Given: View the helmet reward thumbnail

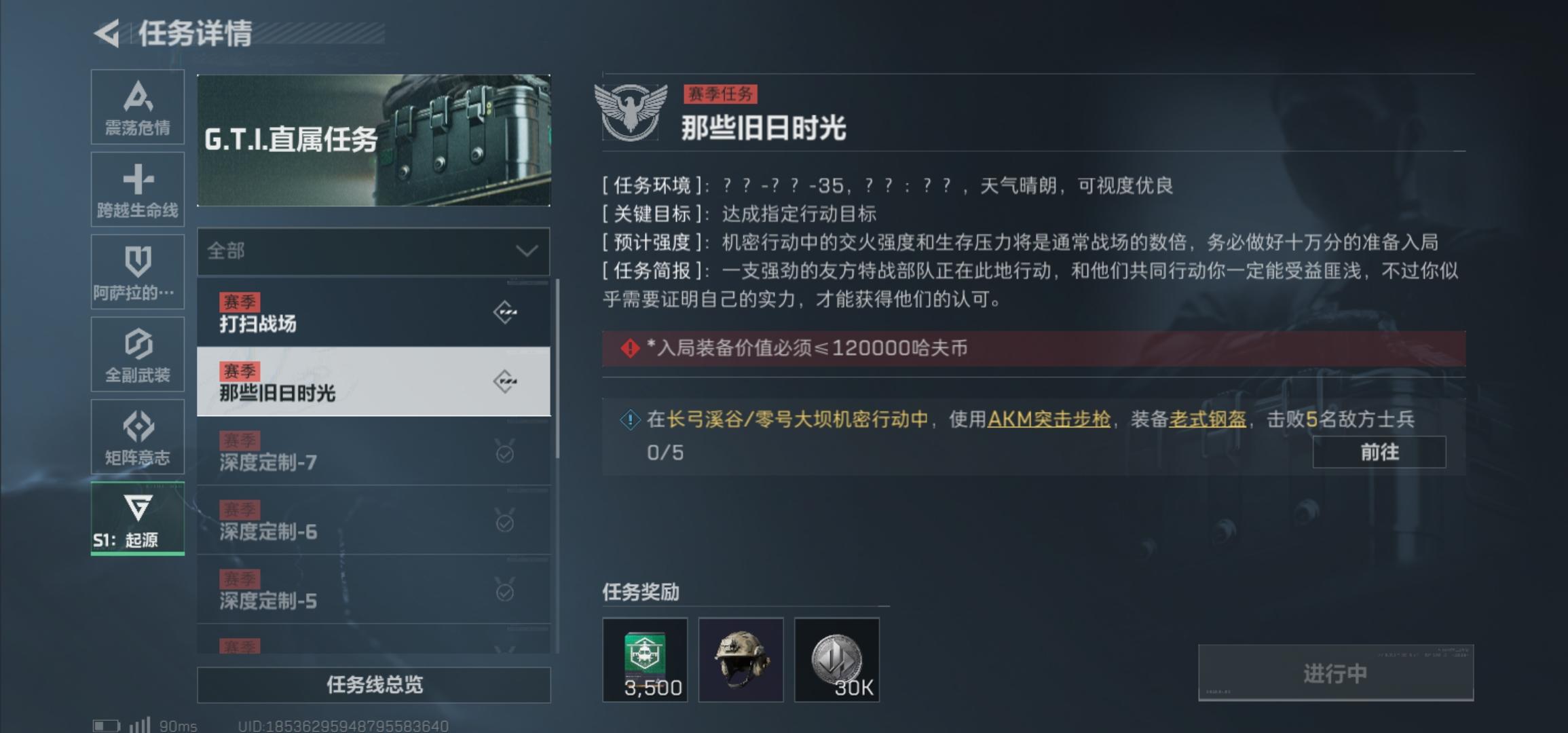Looking at the screenshot, I should 741,660.
